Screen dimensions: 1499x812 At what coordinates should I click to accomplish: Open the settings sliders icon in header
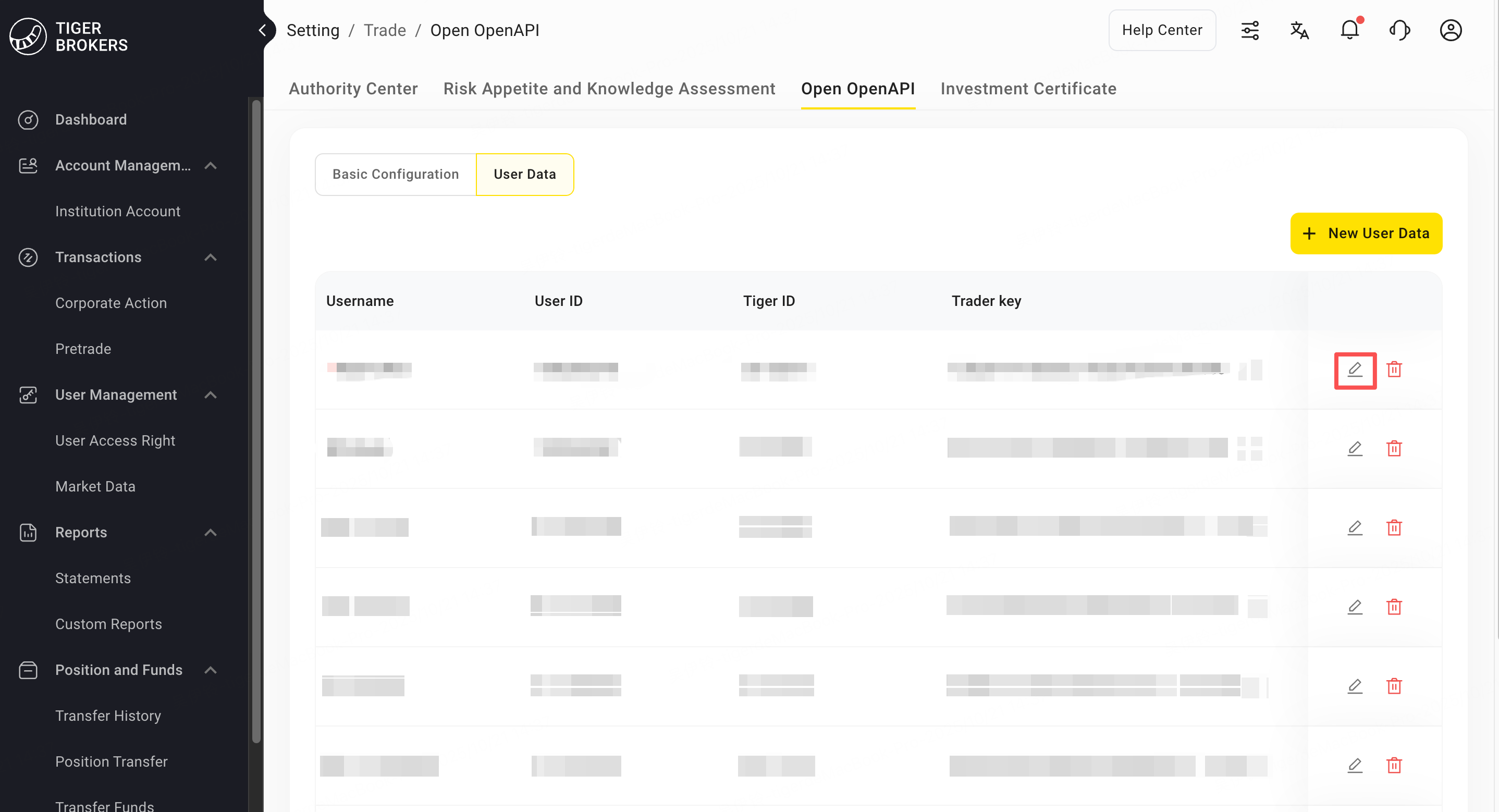pos(1249,30)
